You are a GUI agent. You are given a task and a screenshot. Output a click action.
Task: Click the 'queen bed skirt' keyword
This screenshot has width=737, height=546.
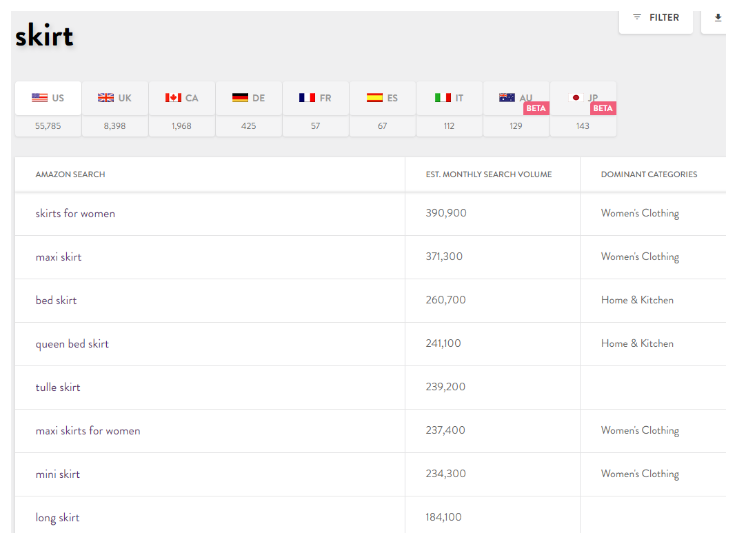[72, 344]
